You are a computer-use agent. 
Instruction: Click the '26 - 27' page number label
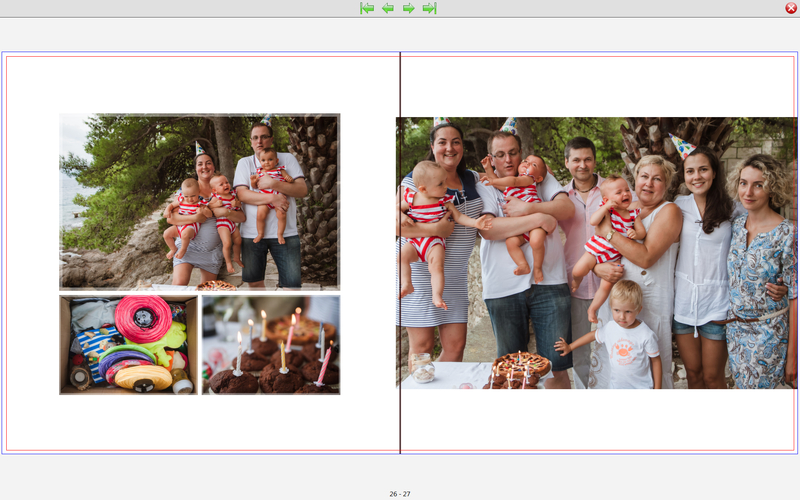400,494
